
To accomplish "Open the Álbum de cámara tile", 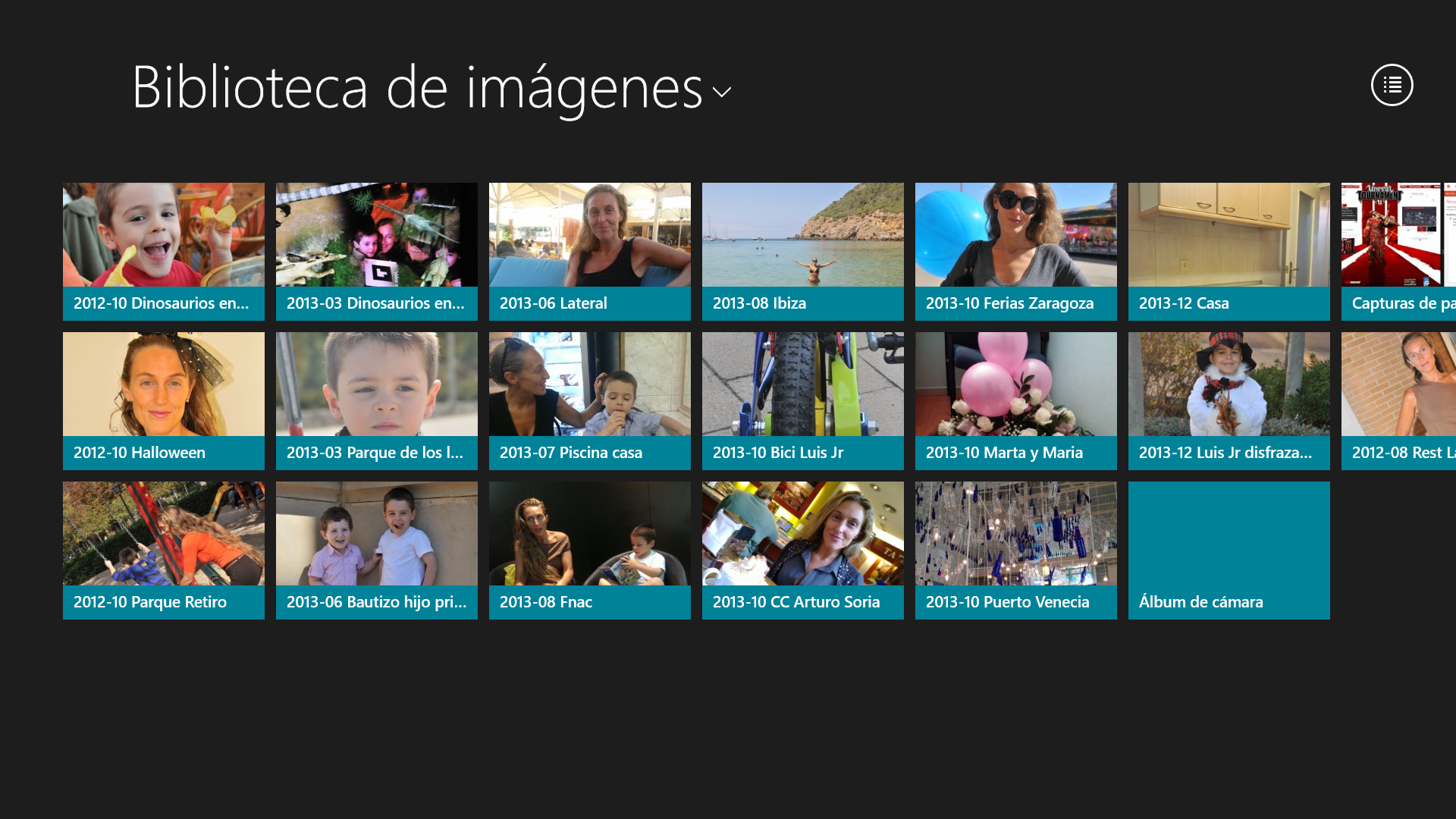I will tap(1229, 550).
